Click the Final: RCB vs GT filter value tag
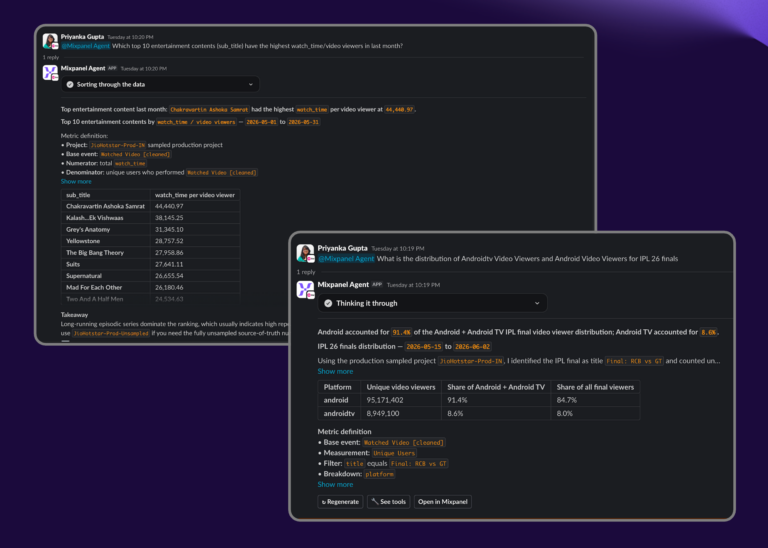 coord(419,463)
